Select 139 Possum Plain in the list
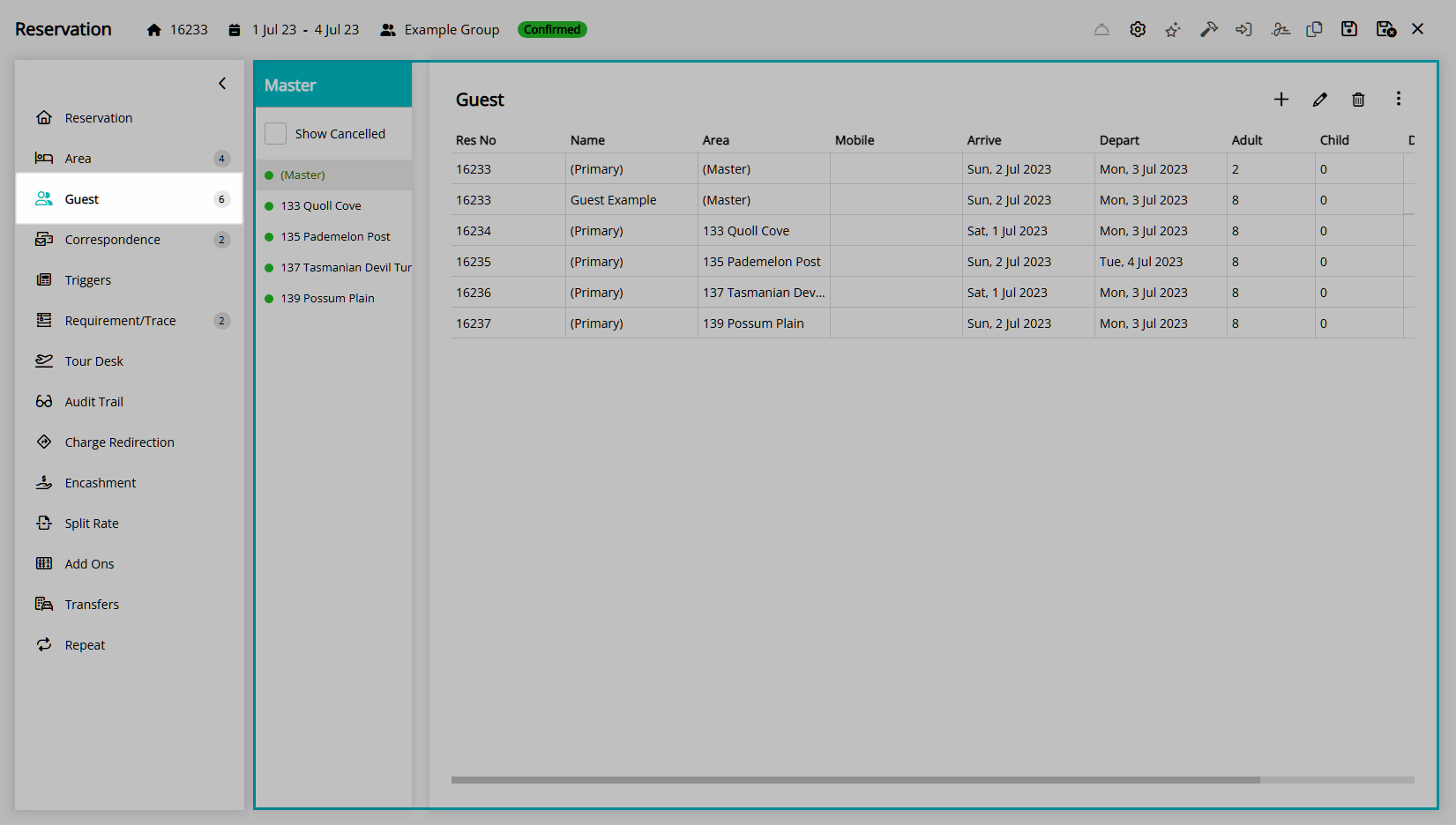The width and height of the screenshot is (1456, 825). [x=334, y=299]
